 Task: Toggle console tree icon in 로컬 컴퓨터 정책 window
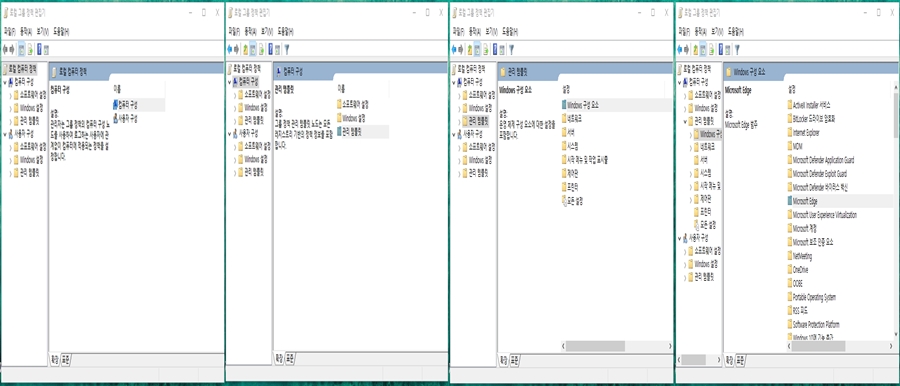22,49
